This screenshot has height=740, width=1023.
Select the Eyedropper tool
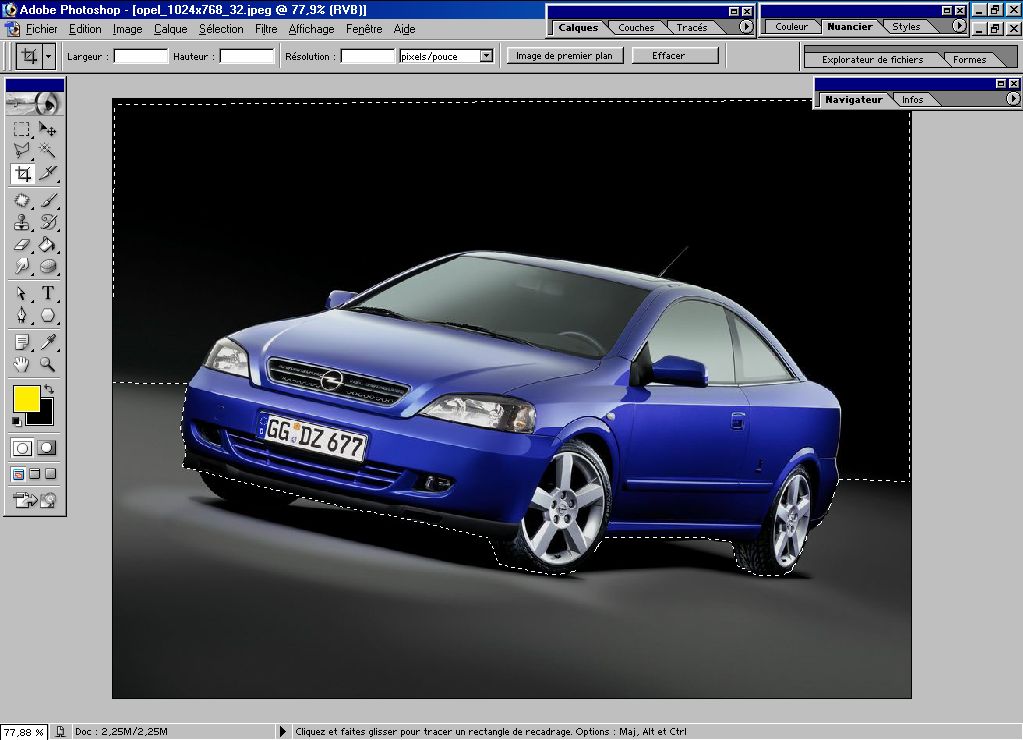[x=48, y=342]
